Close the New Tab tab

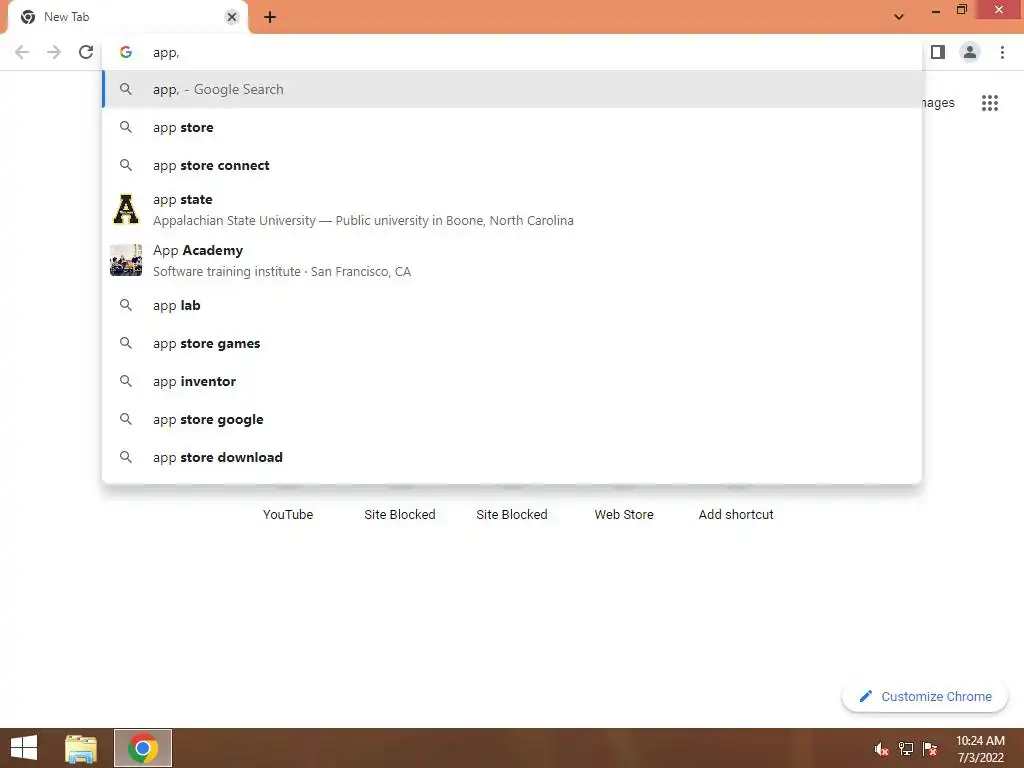pyautogui.click(x=232, y=17)
